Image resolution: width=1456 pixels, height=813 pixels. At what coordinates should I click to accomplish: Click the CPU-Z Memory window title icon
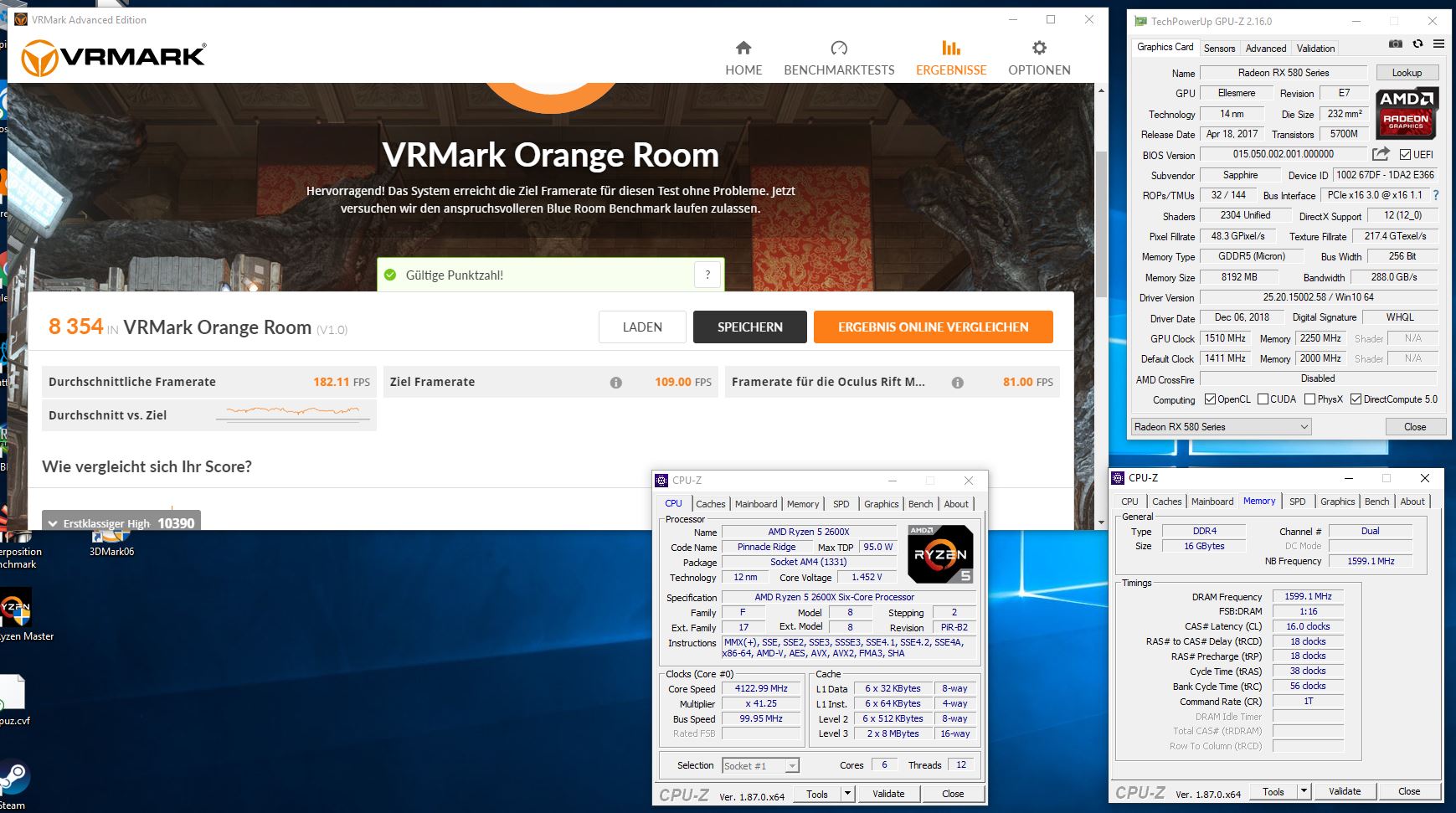click(1118, 478)
